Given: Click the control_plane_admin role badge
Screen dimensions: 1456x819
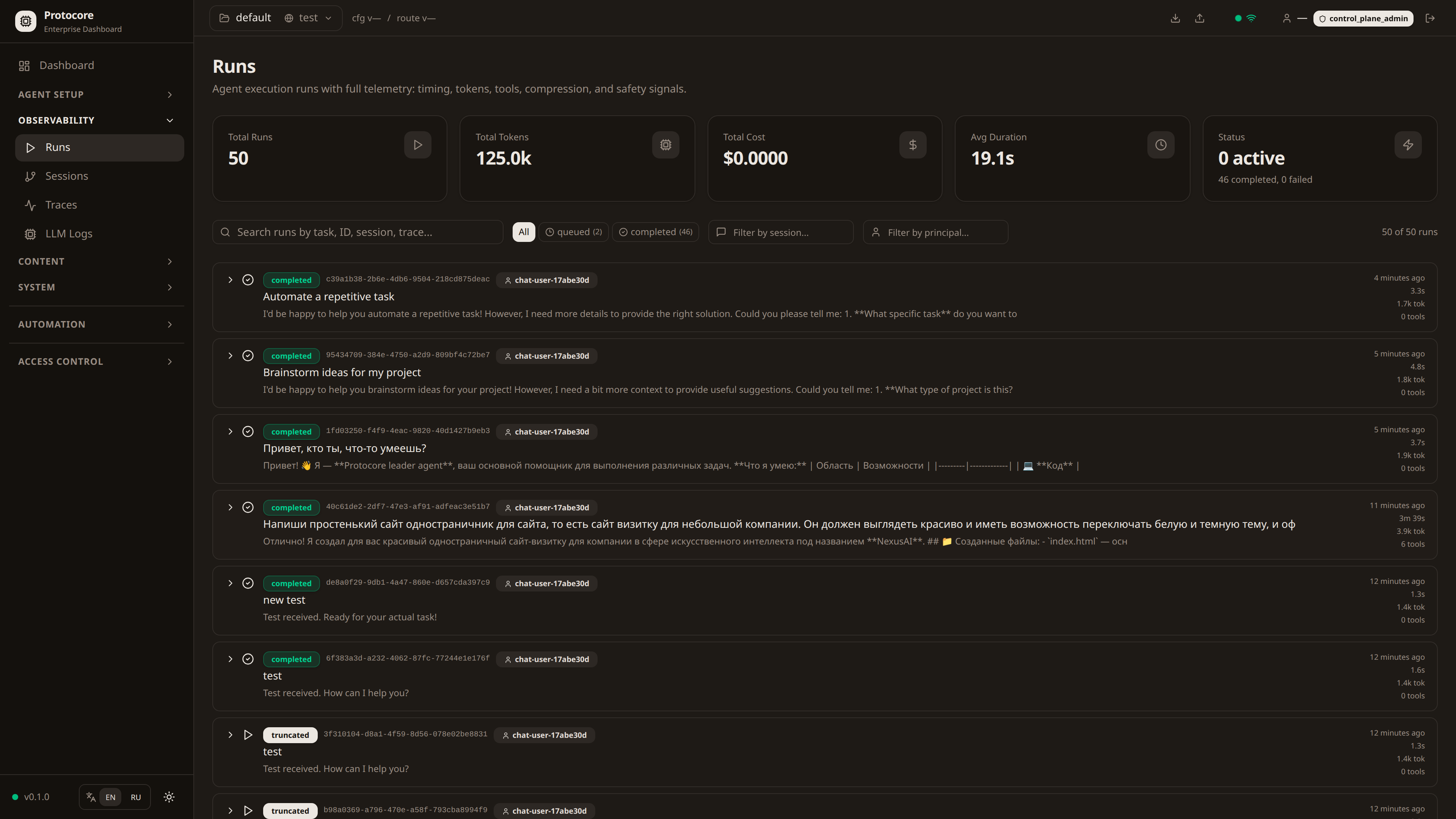Looking at the screenshot, I should coord(1363,18).
